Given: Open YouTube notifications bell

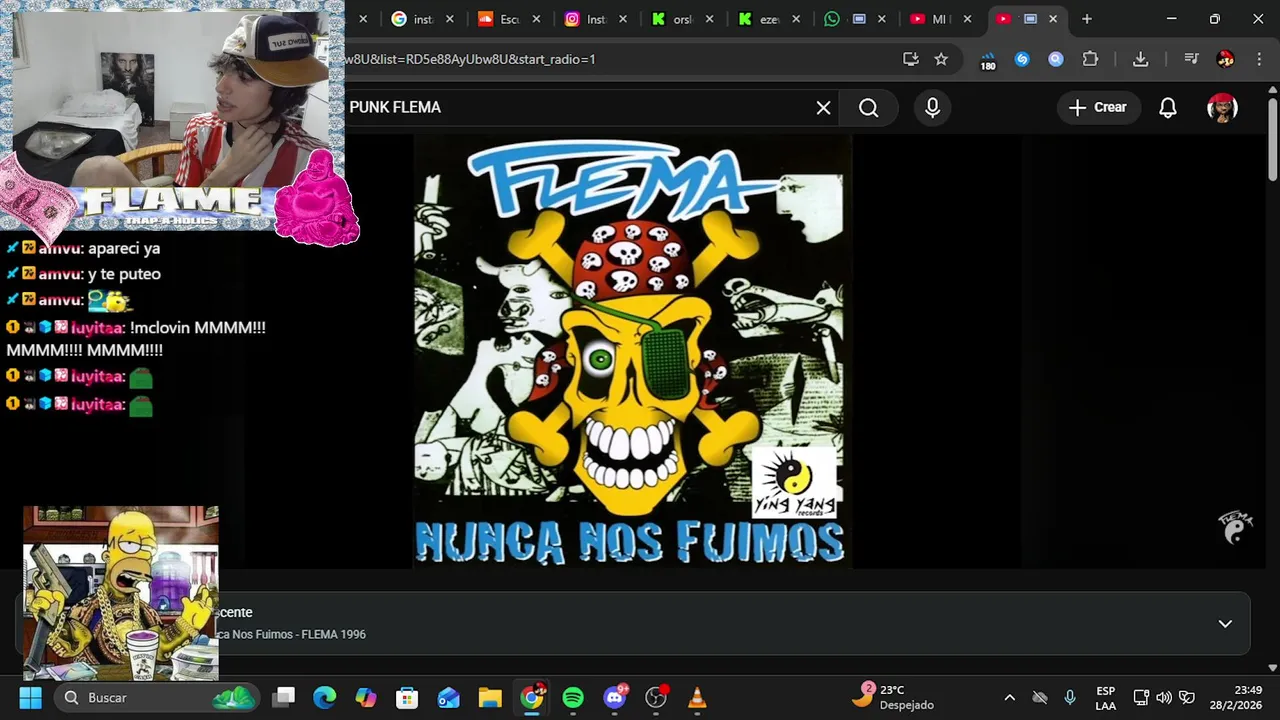Looking at the screenshot, I should (1168, 108).
